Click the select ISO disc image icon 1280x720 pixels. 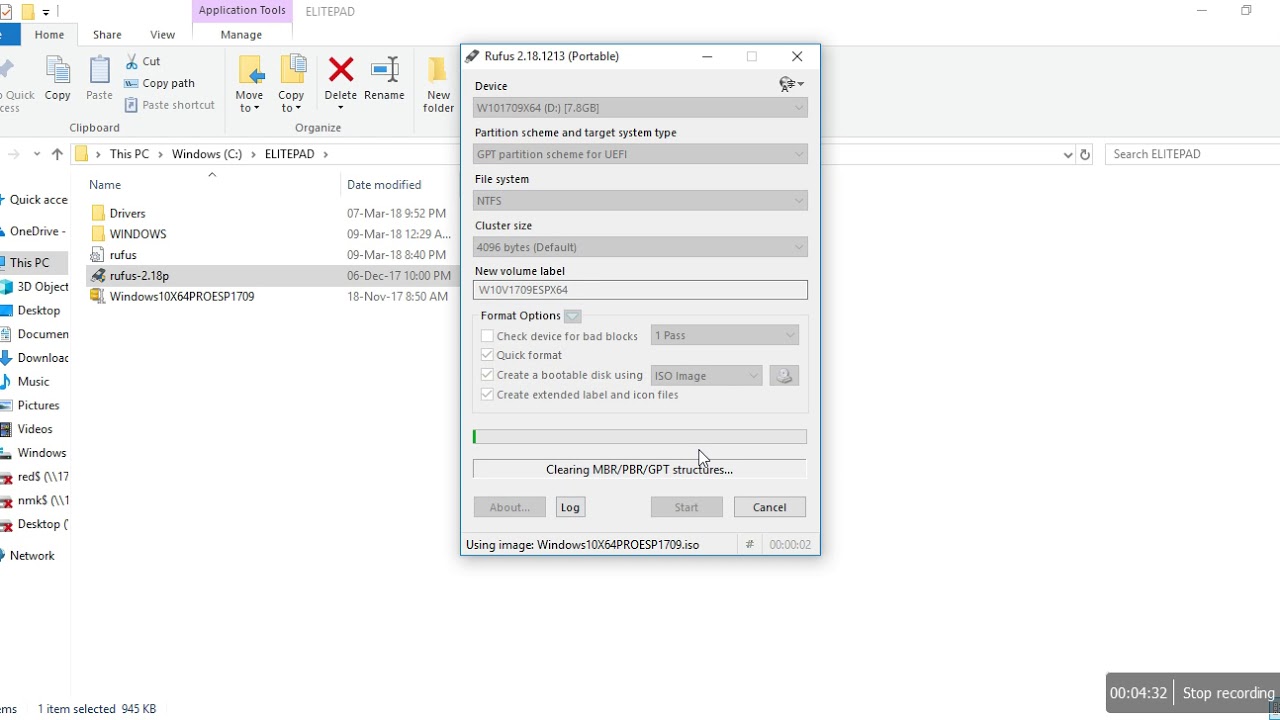pos(784,376)
